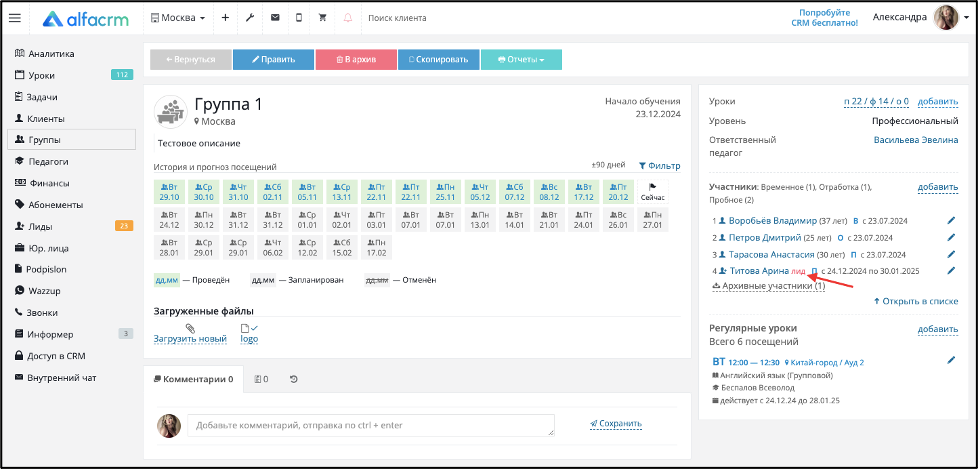Switch to the Комментарии 0 tab
The image size is (979, 470).
coord(194,378)
